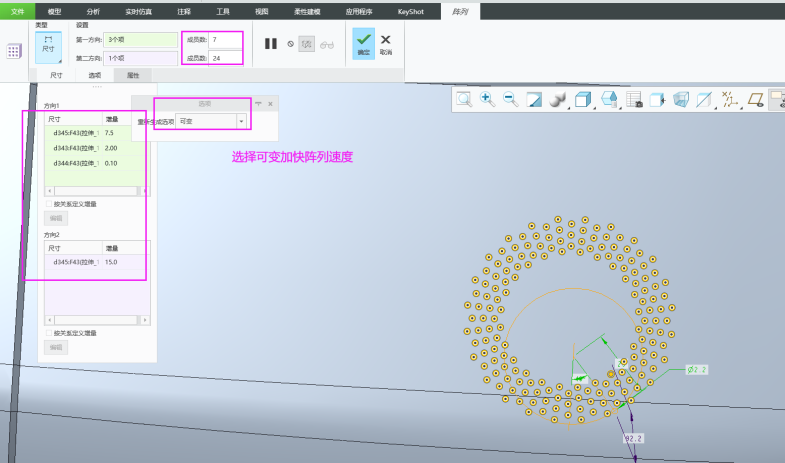Click the Zoom Out magnifier icon
The height and width of the screenshot is (463, 785).
pos(511,99)
